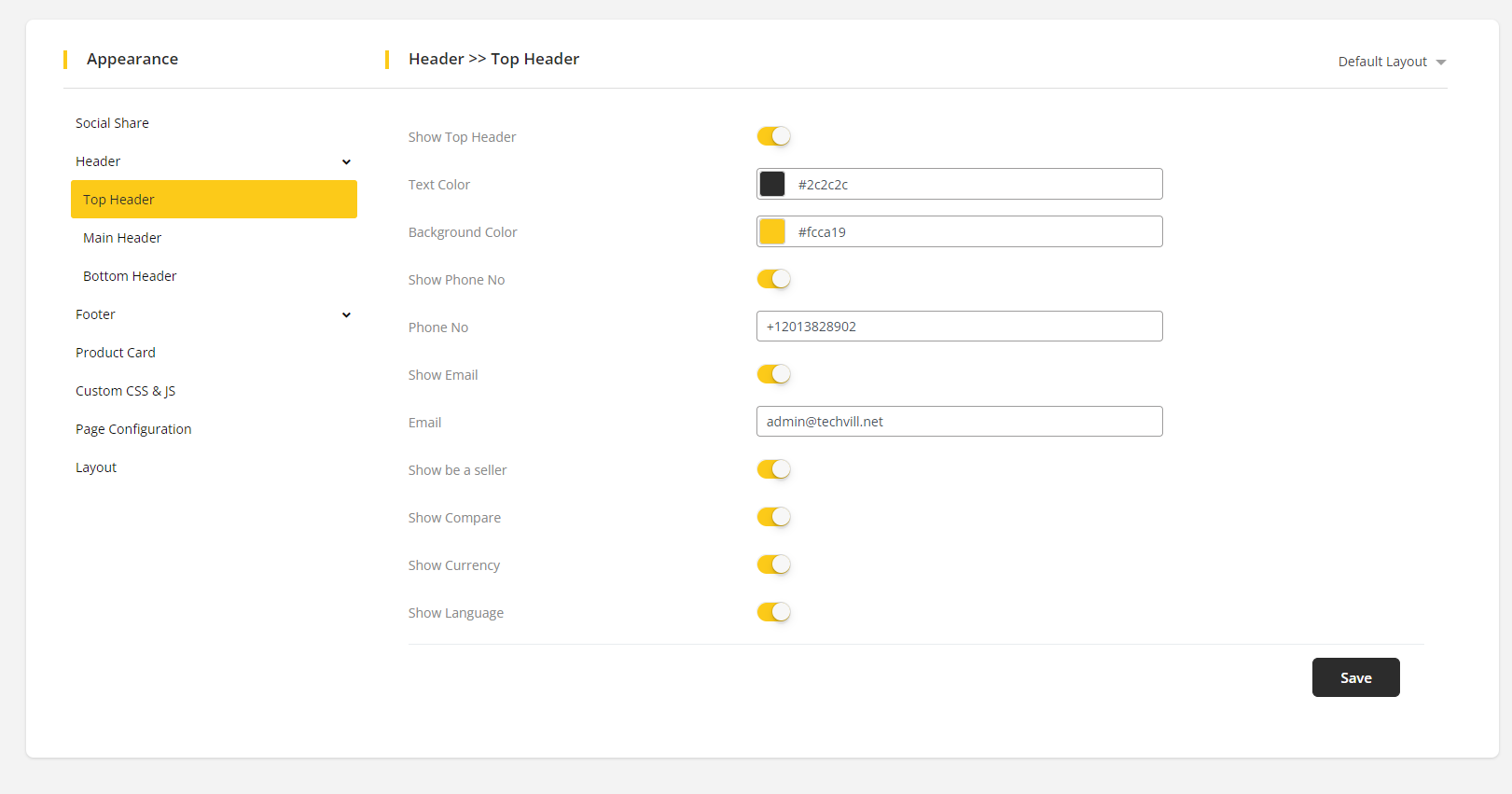Pick the Text Color dark swatch
The width and height of the screenshot is (1512, 794).
(772, 184)
